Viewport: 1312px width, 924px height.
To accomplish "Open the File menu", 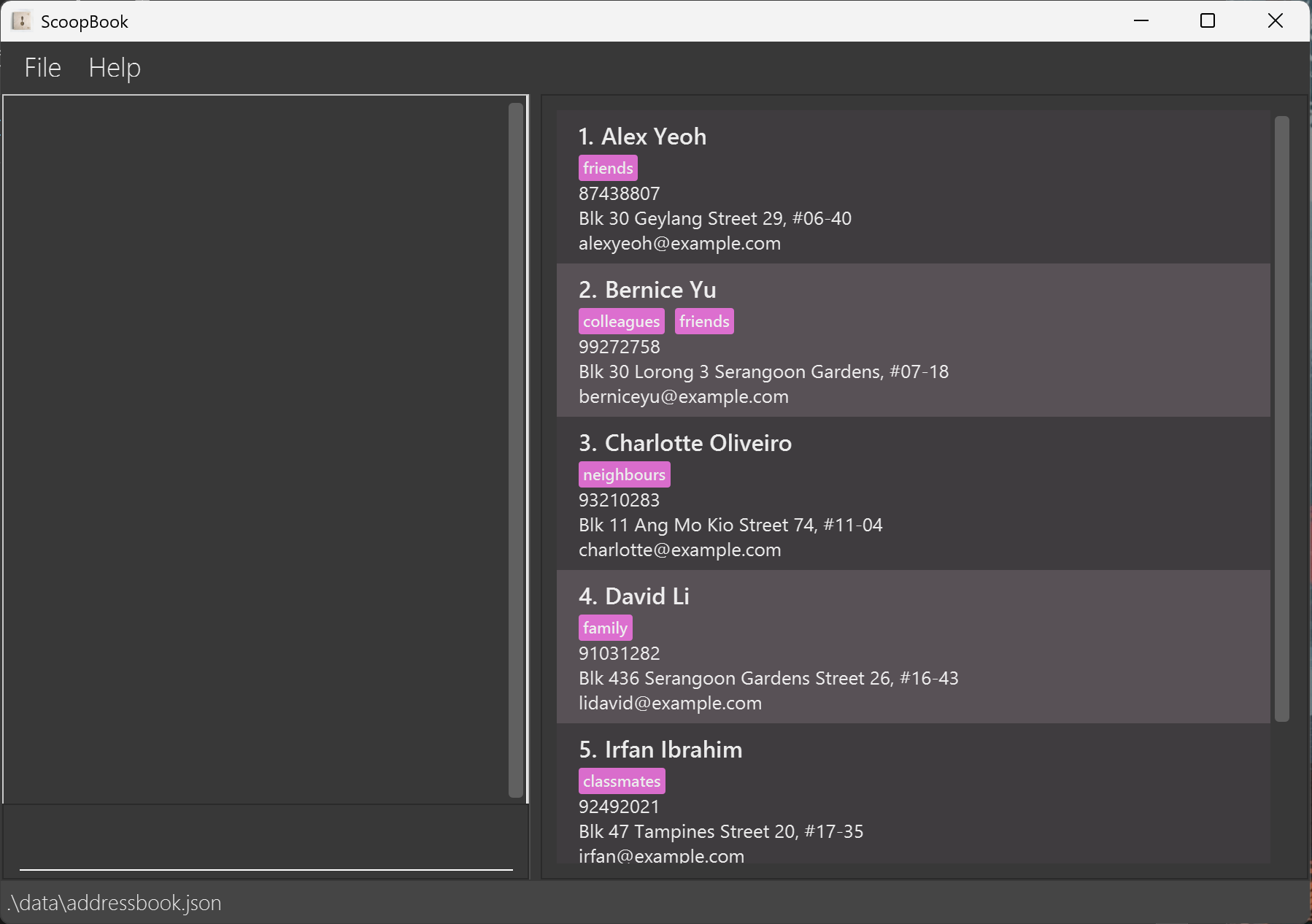I will pyautogui.click(x=42, y=68).
